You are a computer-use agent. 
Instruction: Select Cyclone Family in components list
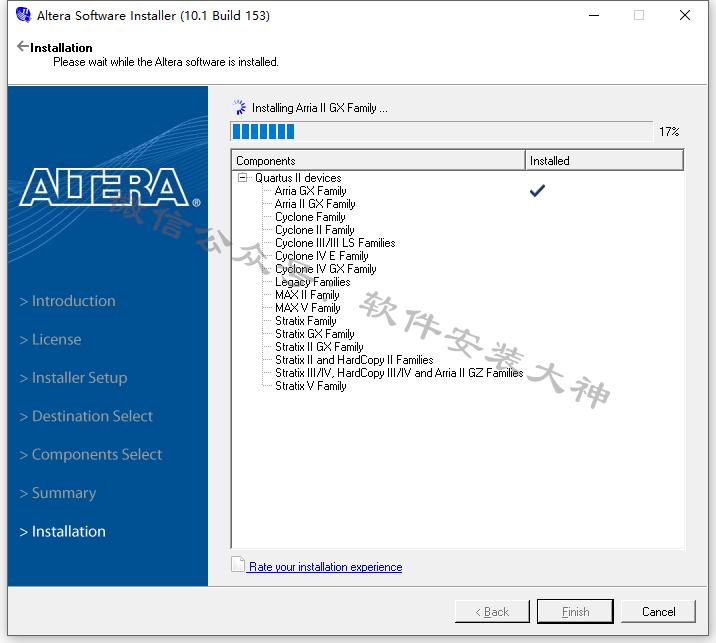(x=310, y=217)
